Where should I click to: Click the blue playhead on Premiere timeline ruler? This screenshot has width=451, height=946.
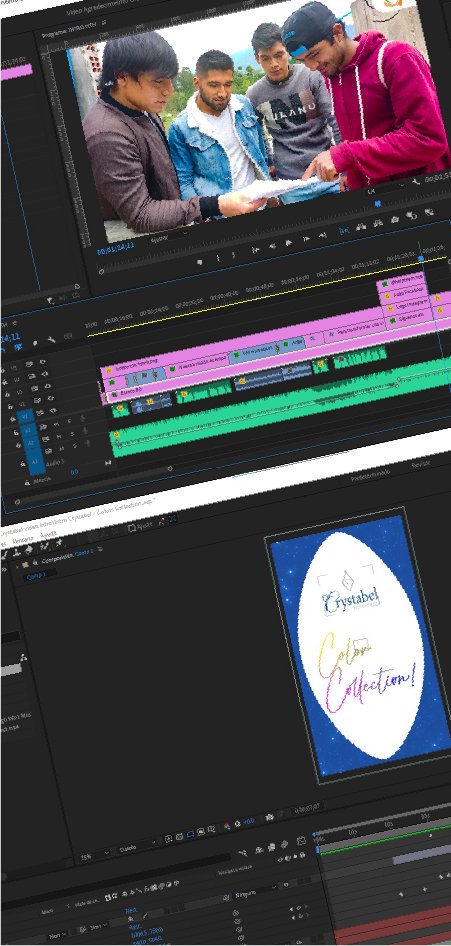point(421,258)
